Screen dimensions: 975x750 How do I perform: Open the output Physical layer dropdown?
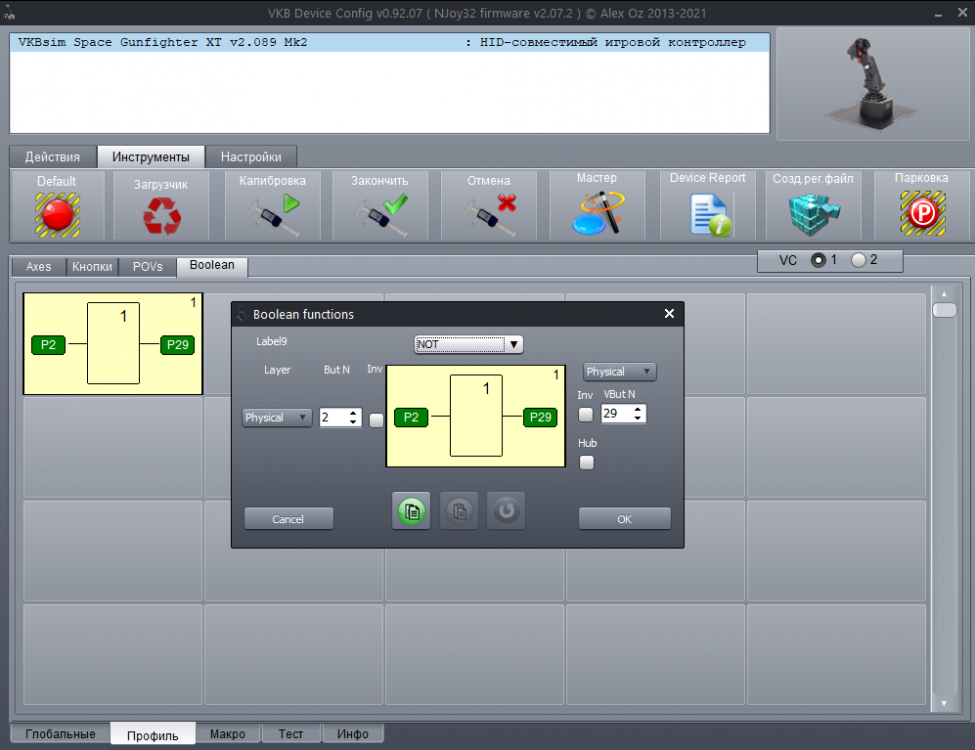619,371
